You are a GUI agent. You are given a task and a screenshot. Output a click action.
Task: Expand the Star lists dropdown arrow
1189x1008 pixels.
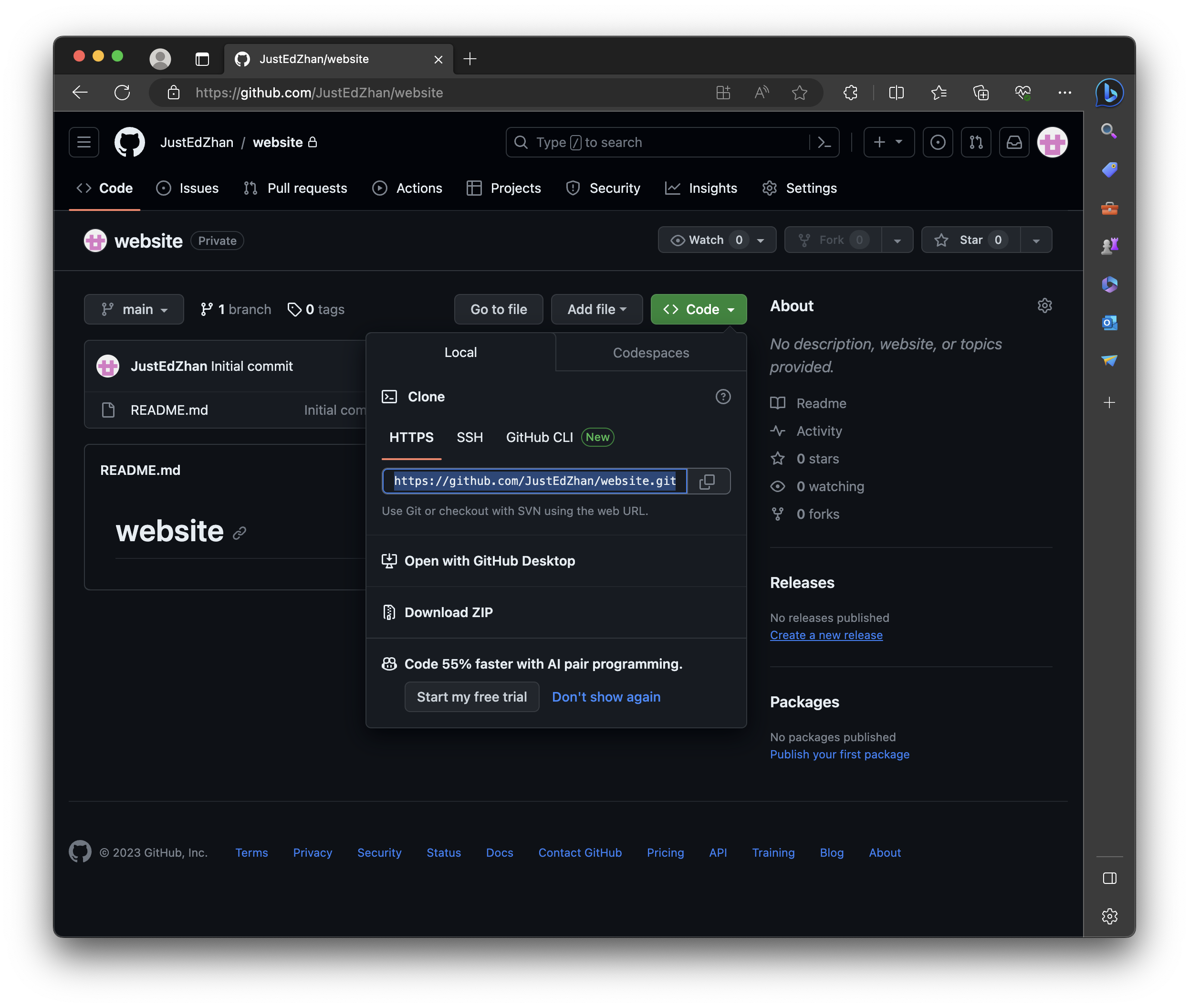click(1036, 240)
